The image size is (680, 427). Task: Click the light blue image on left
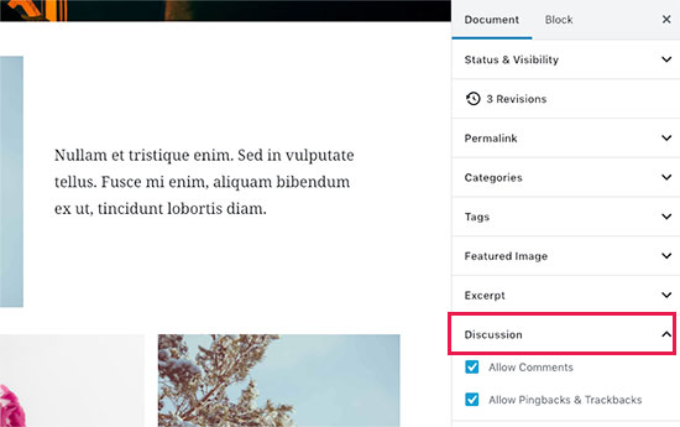(11, 180)
